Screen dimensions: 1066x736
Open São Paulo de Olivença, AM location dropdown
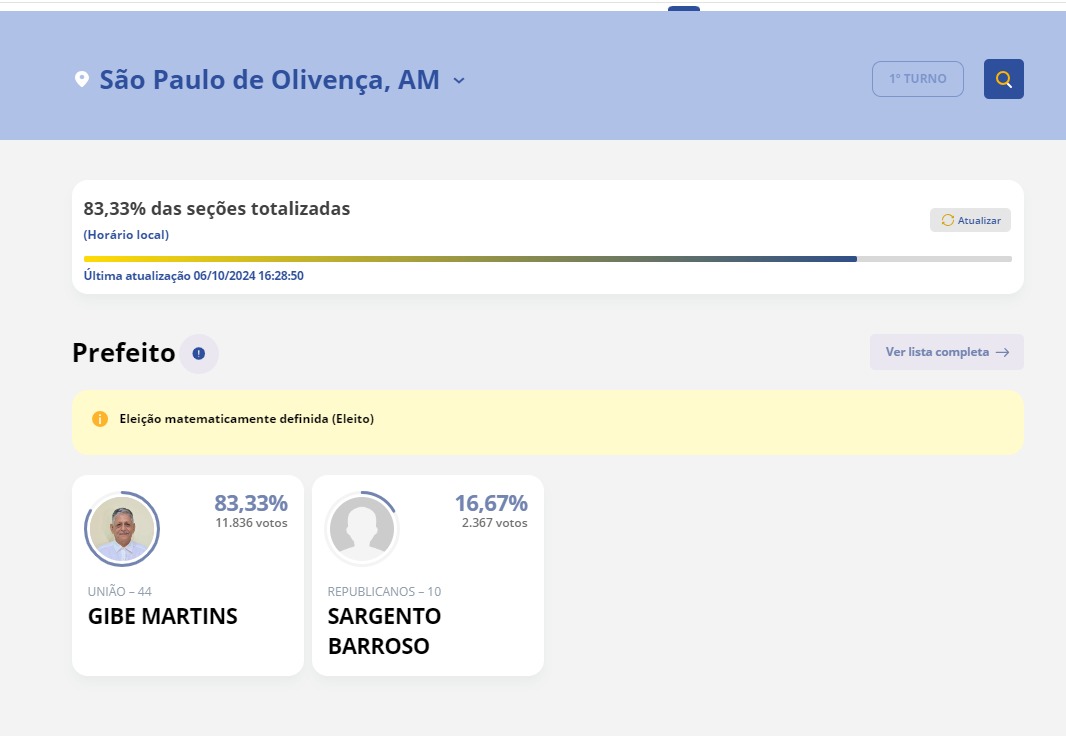269,80
